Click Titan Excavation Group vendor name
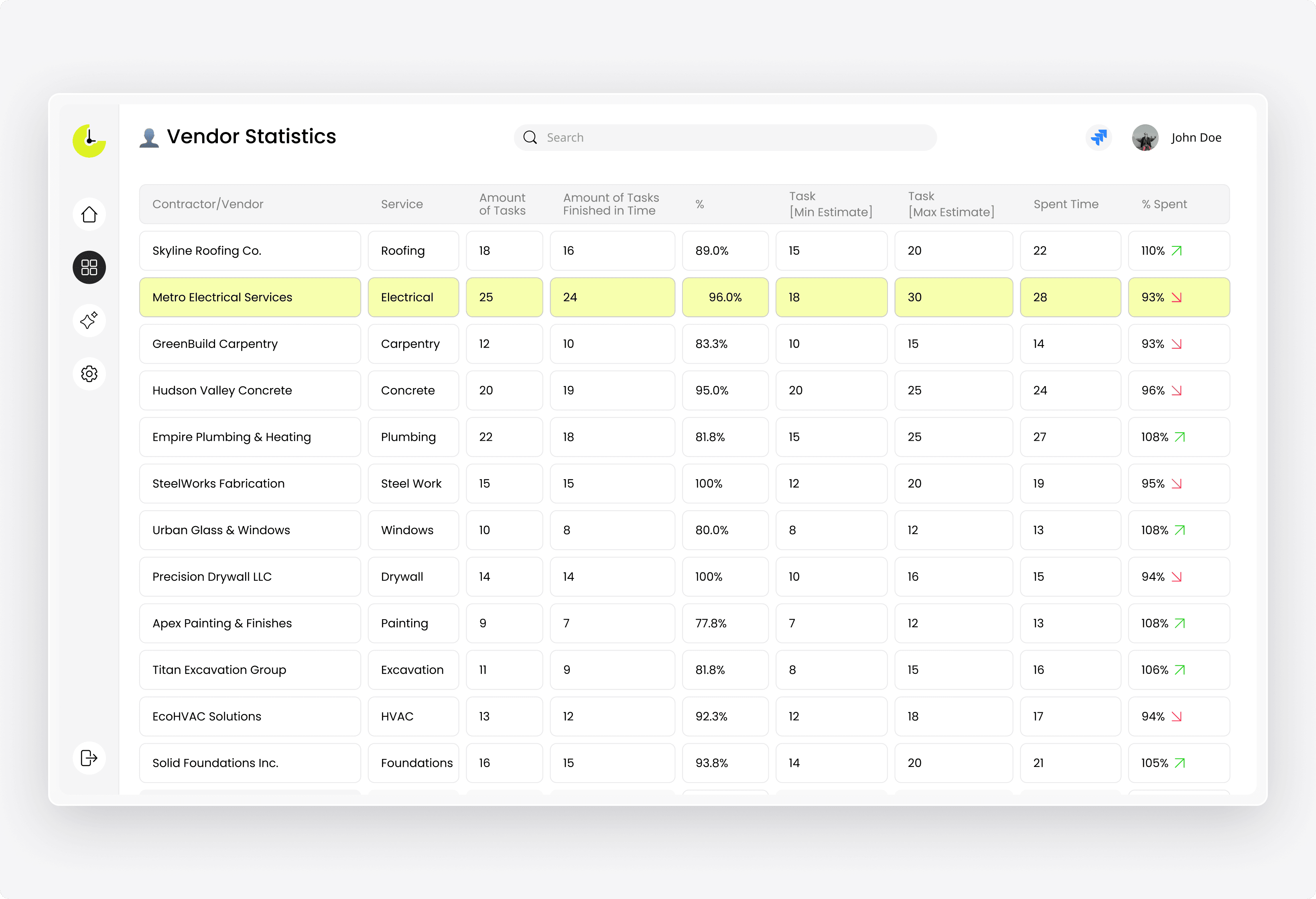1316x899 pixels. 219,669
